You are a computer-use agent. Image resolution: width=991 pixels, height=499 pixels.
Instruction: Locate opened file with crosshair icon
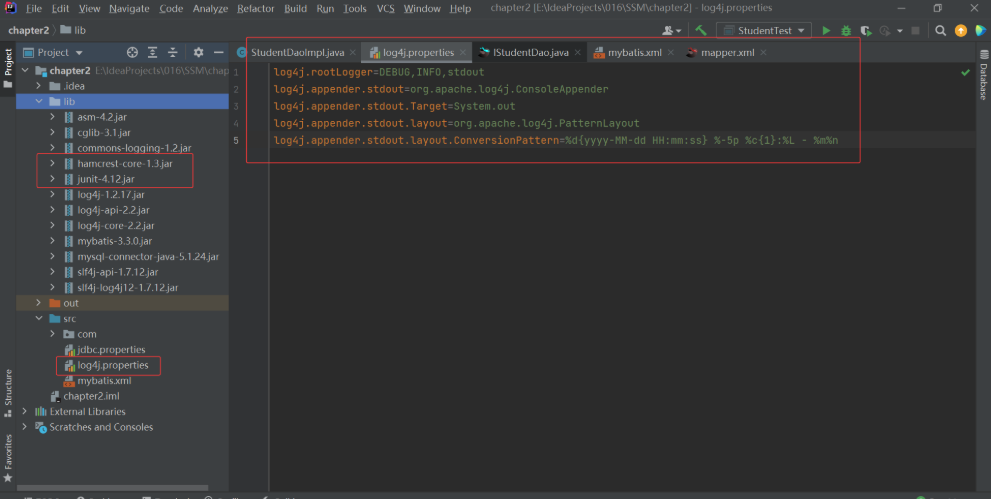[x=132, y=52]
